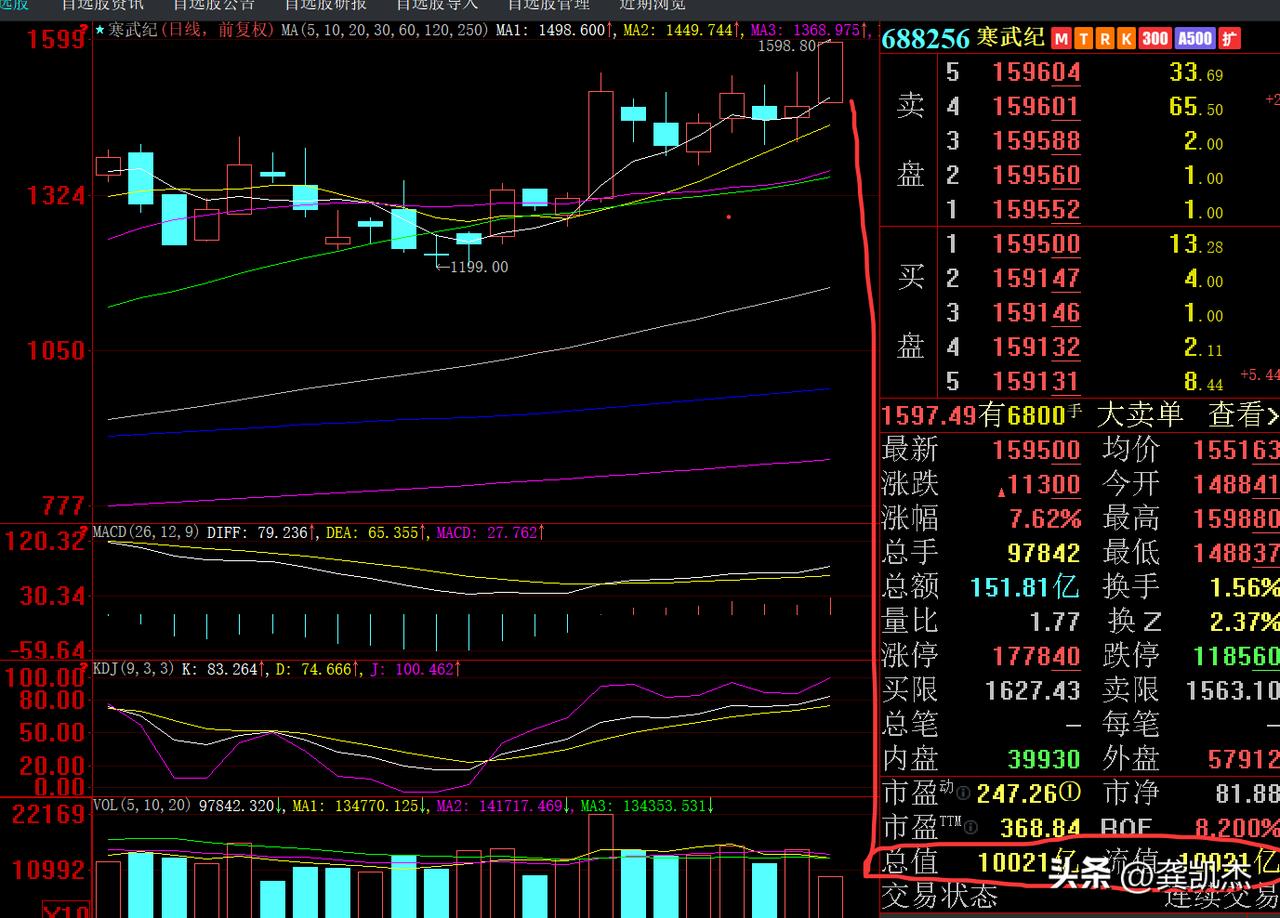Screen dimensions: 1280x918
Task: Click the red 扩 badge
Action: 1230,39
